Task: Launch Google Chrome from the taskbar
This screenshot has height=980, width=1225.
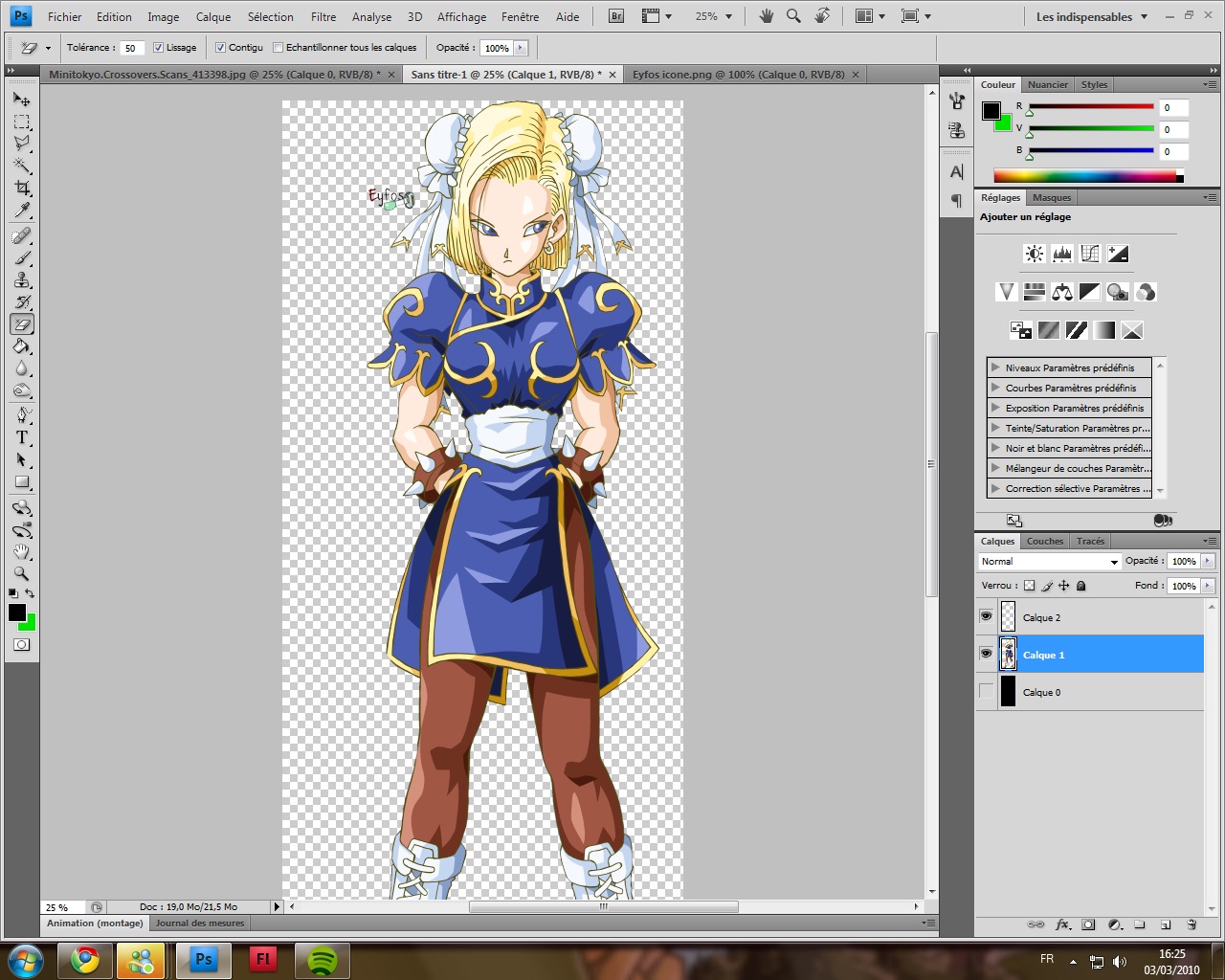Action: [x=85, y=959]
